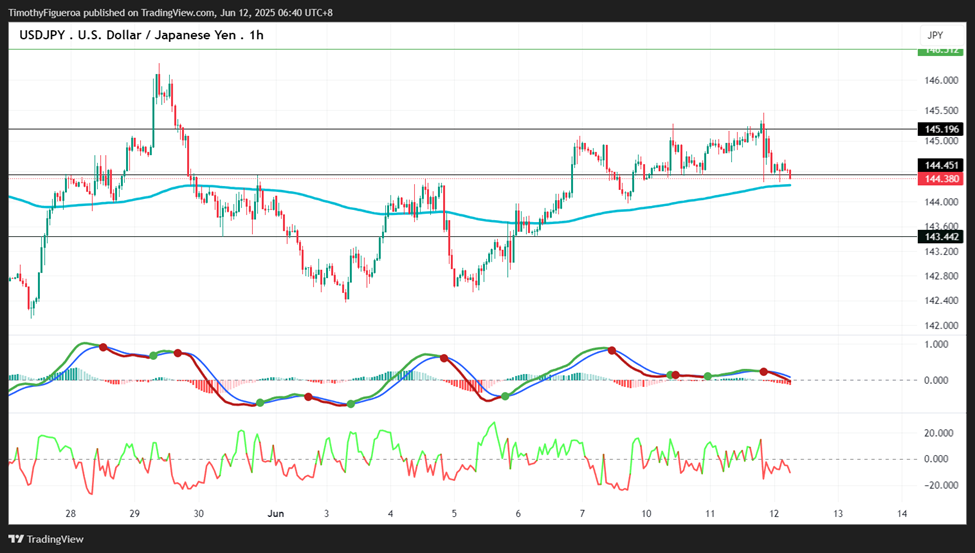The width and height of the screenshot is (975, 553).
Task: Click the 1.000 oscillator scale label
Action: (x=936, y=344)
